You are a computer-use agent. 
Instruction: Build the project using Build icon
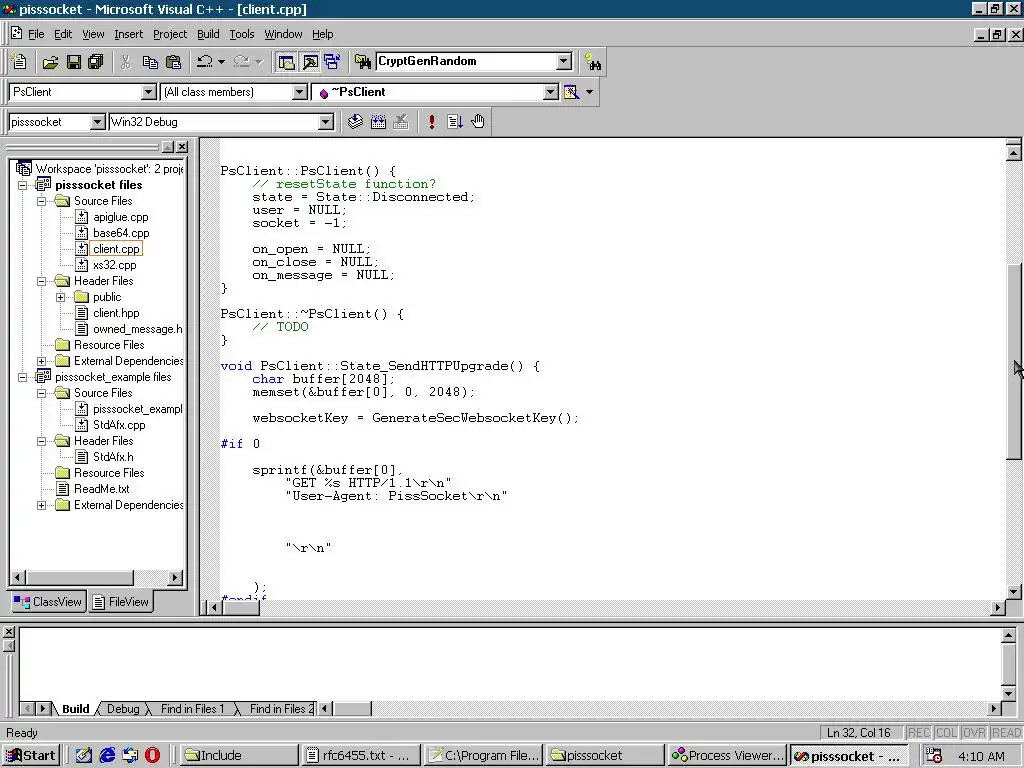378,121
